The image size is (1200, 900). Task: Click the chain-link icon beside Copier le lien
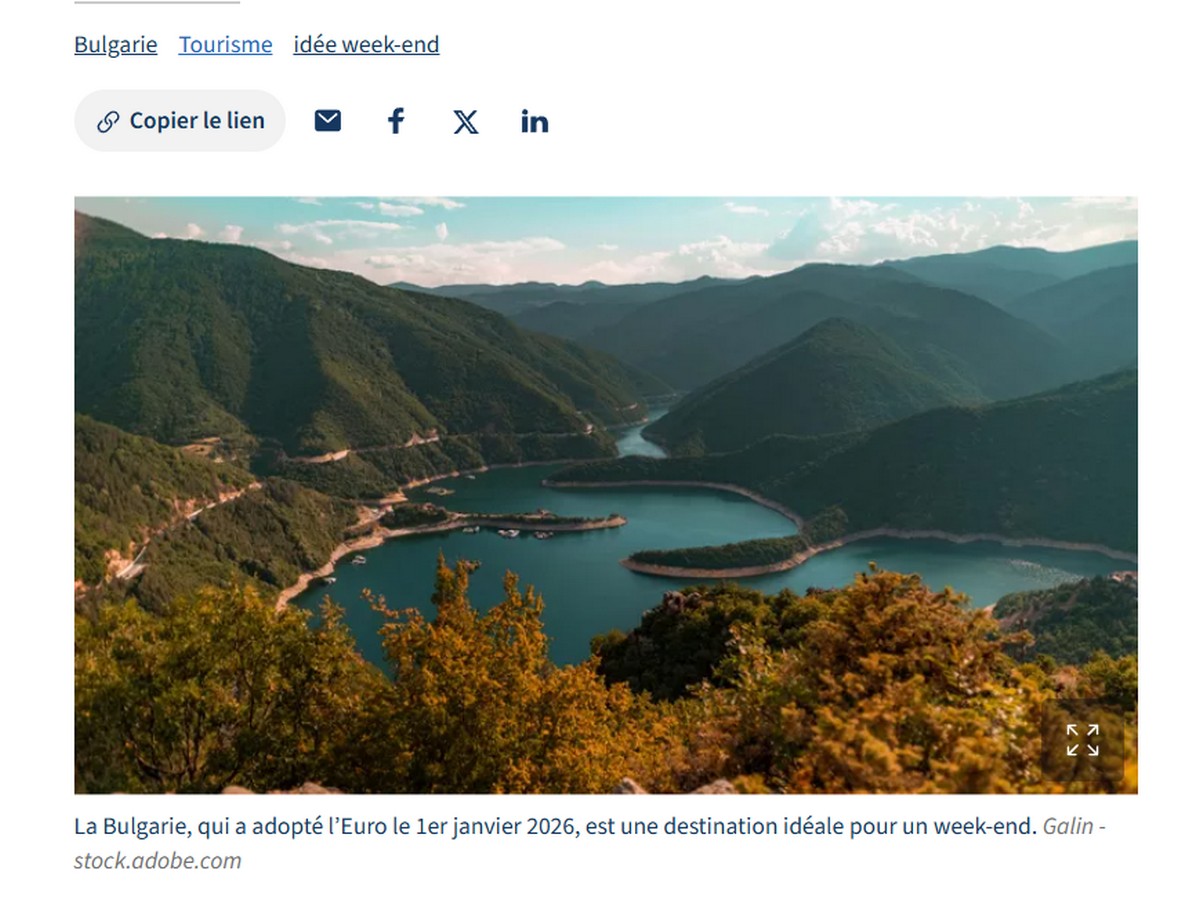(x=108, y=122)
